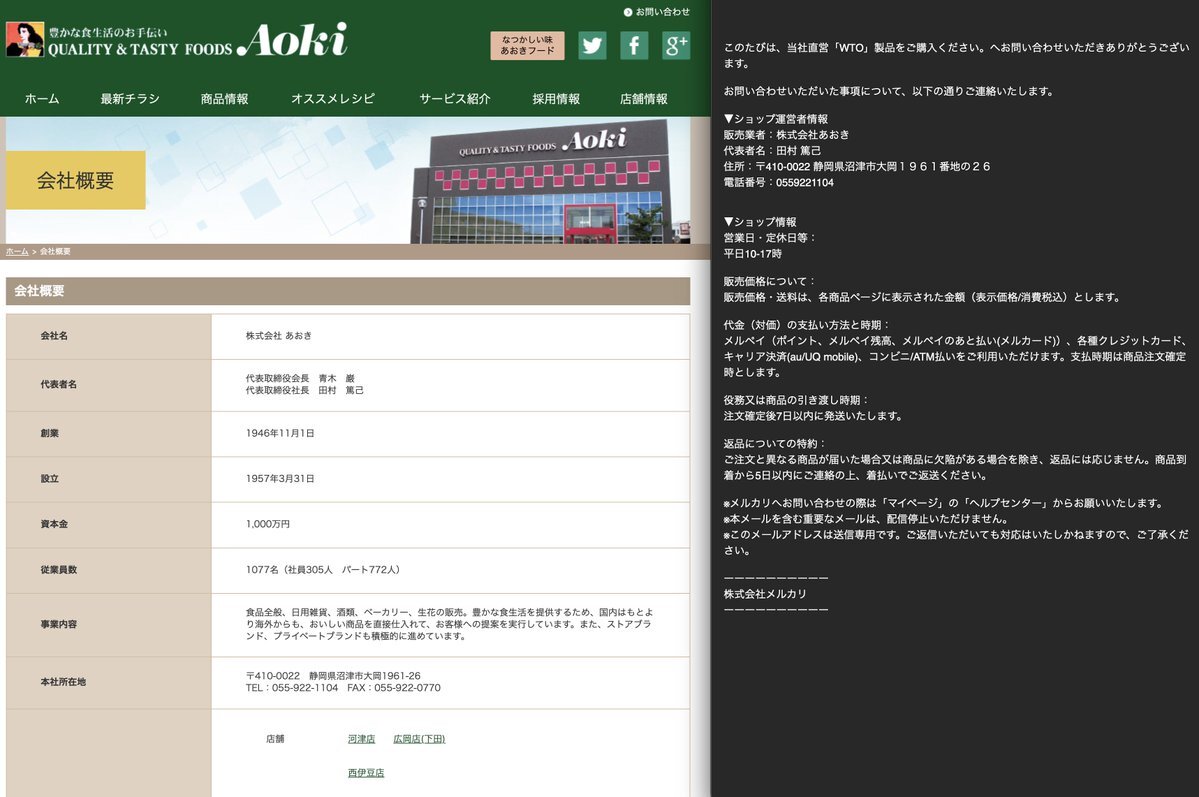Image resolution: width=1199 pixels, height=797 pixels.
Task: Open サービス紹介 in the navigation bar
Action: click(455, 99)
